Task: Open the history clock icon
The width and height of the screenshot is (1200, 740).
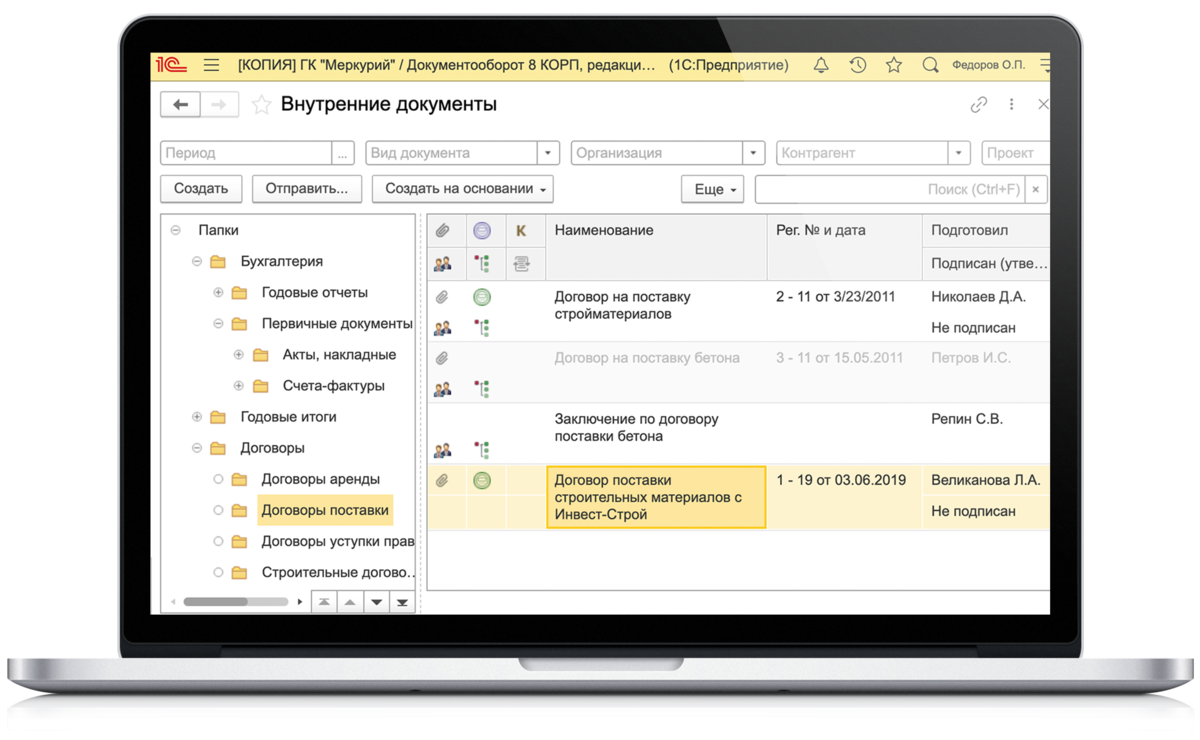Action: [x=857, y=65]
